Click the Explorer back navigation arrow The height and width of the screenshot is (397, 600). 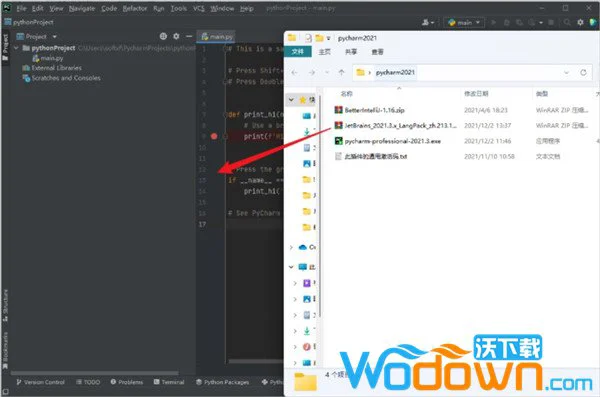click(294, 72)
